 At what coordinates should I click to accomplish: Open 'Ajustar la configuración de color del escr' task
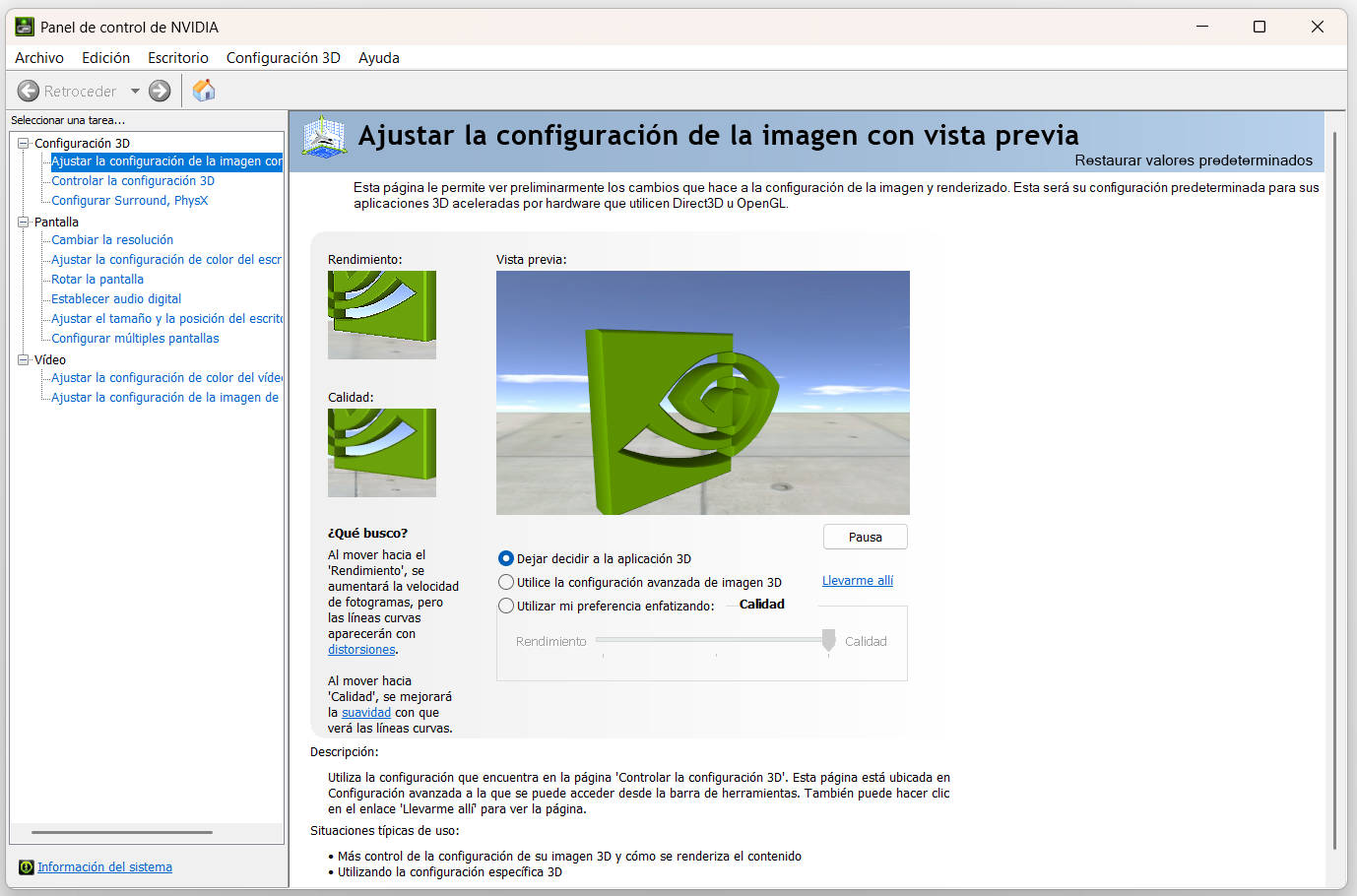click(x=166, y=260)
